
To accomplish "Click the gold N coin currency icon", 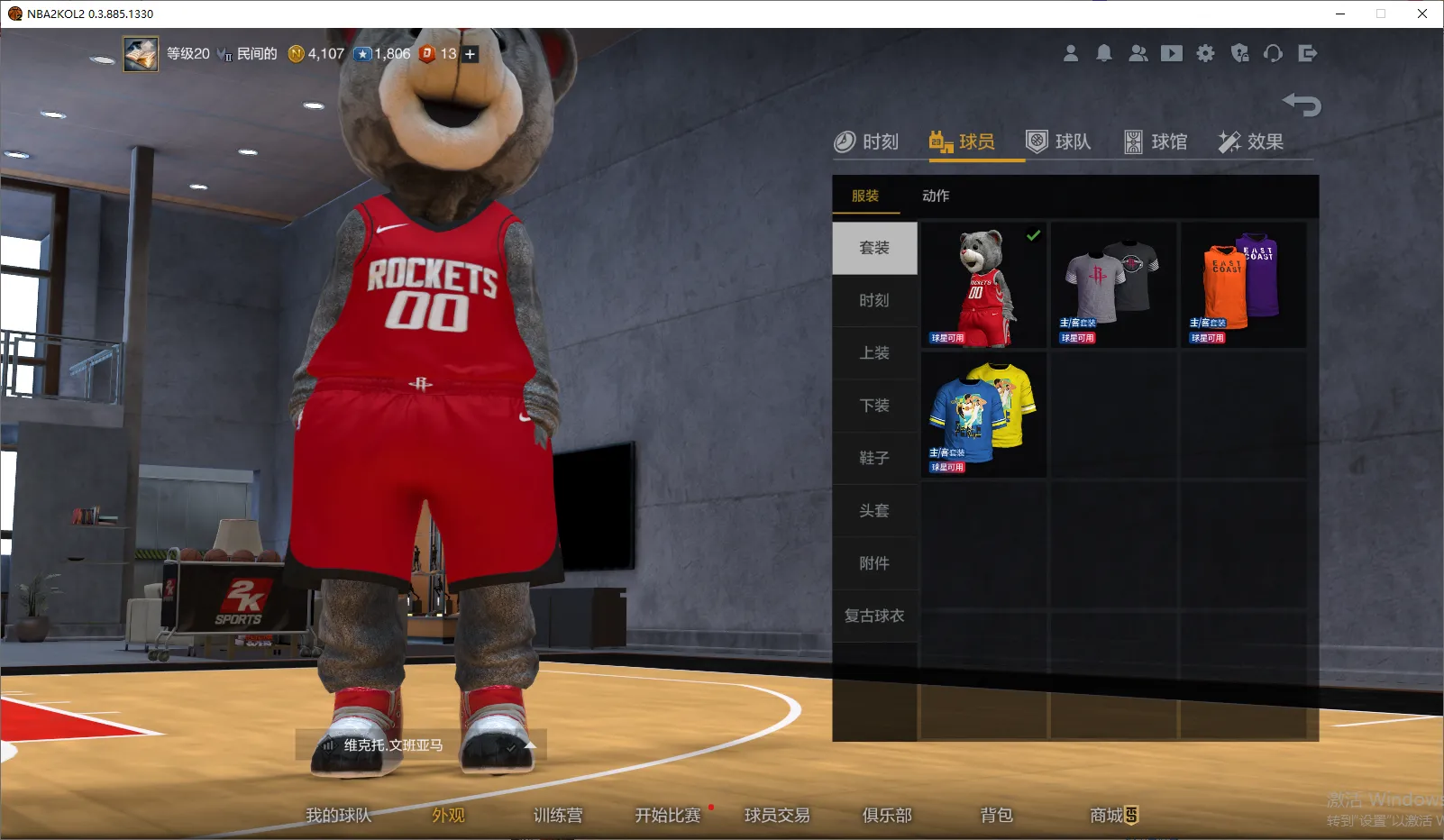I will 296,54.
